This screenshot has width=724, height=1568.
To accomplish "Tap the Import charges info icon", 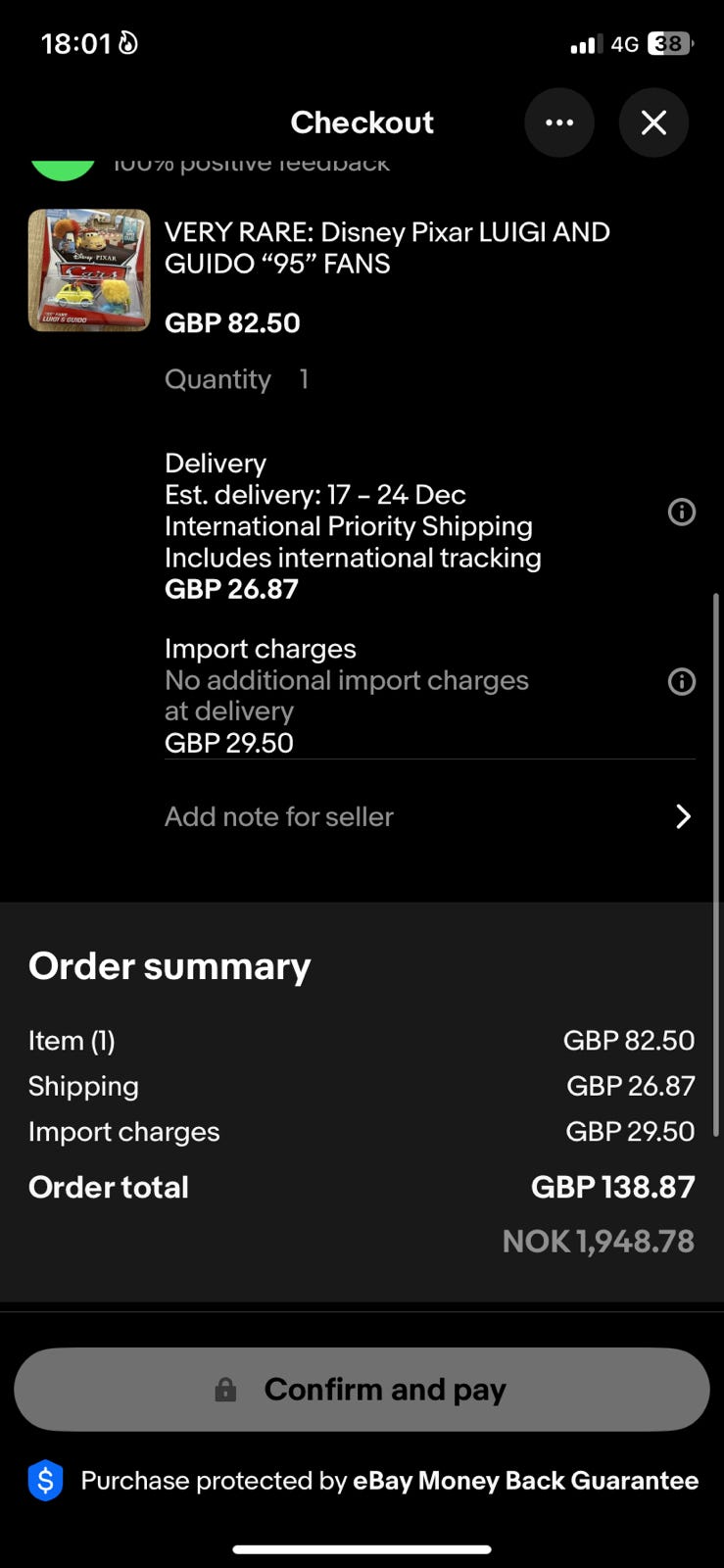I will click(x=682, y=681).
